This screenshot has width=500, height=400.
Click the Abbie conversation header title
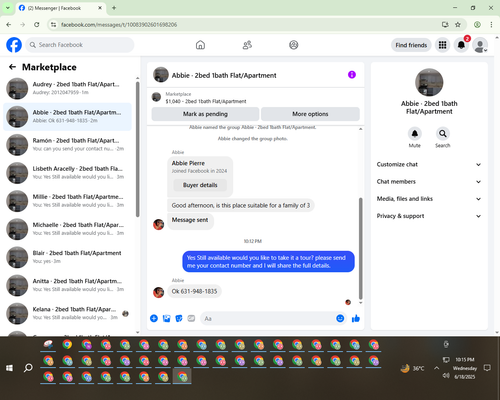pyautogui.click(x=224, y=75)
